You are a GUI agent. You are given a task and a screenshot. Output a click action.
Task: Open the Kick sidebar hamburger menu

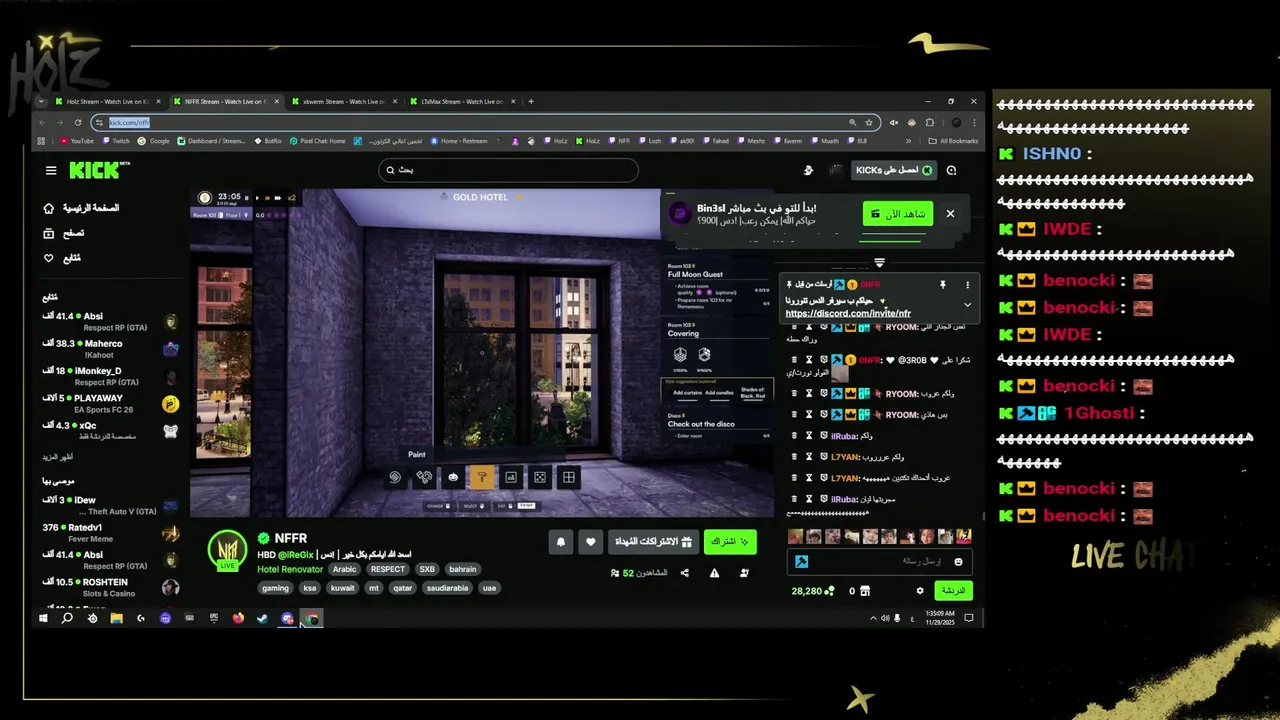51,171
